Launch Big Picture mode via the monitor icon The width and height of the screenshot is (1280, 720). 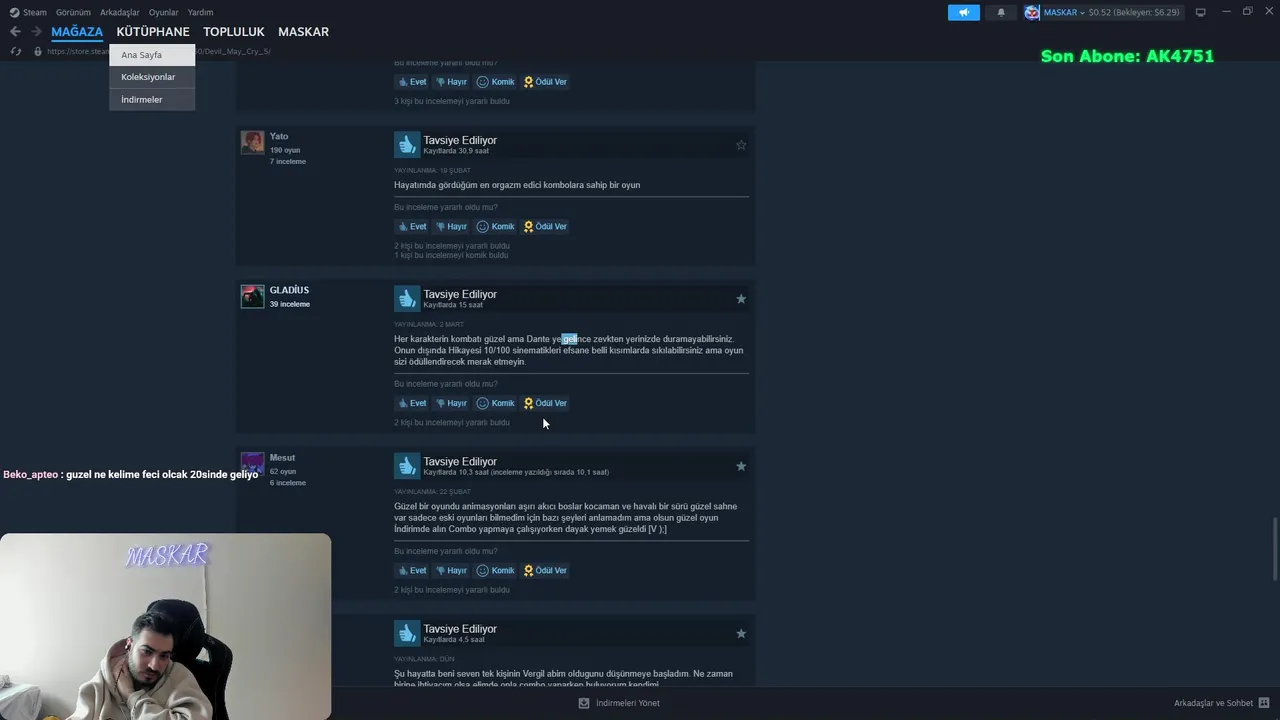(x=1200, y=12)
